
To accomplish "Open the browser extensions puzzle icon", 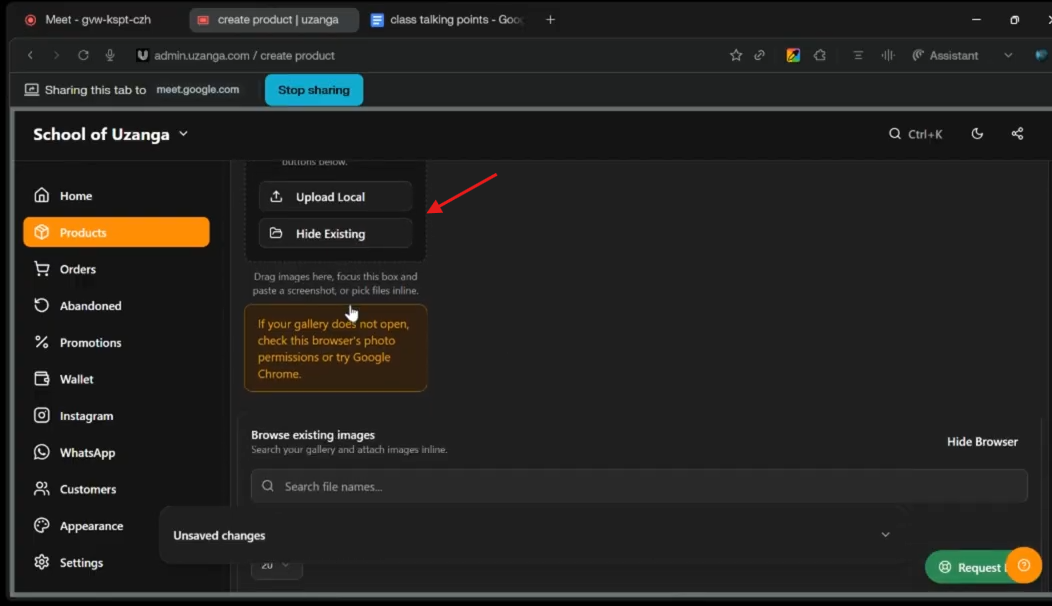I will pyautogui.click(x=820, y=55).
